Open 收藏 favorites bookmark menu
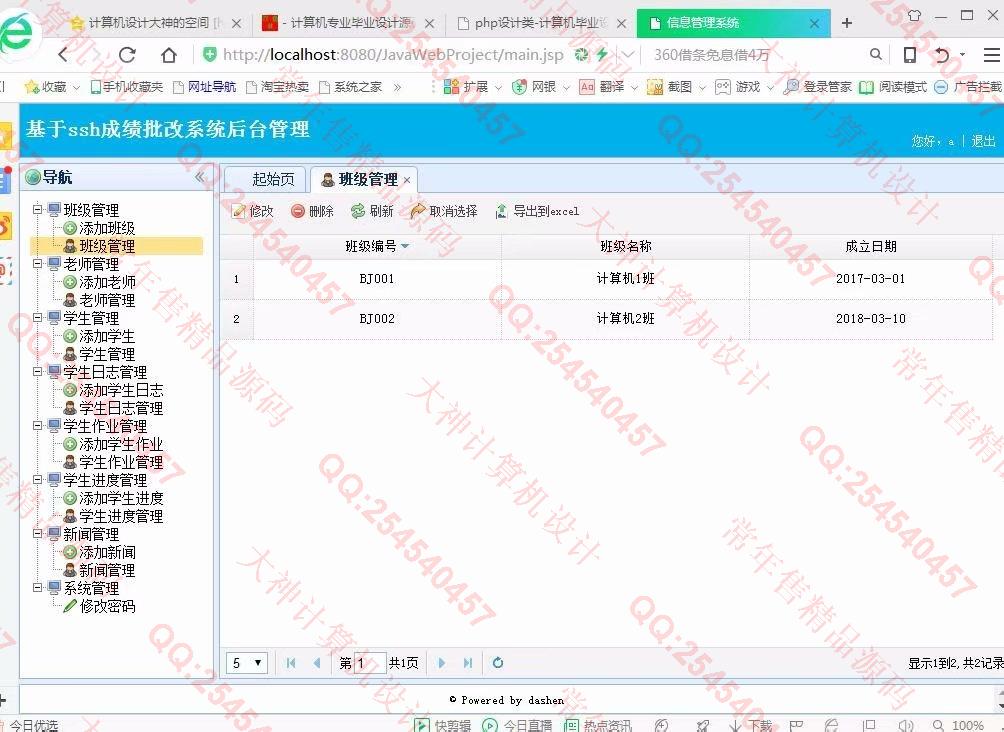The height and width of the screenshot is (732, 1004). (x=51, y=86)
